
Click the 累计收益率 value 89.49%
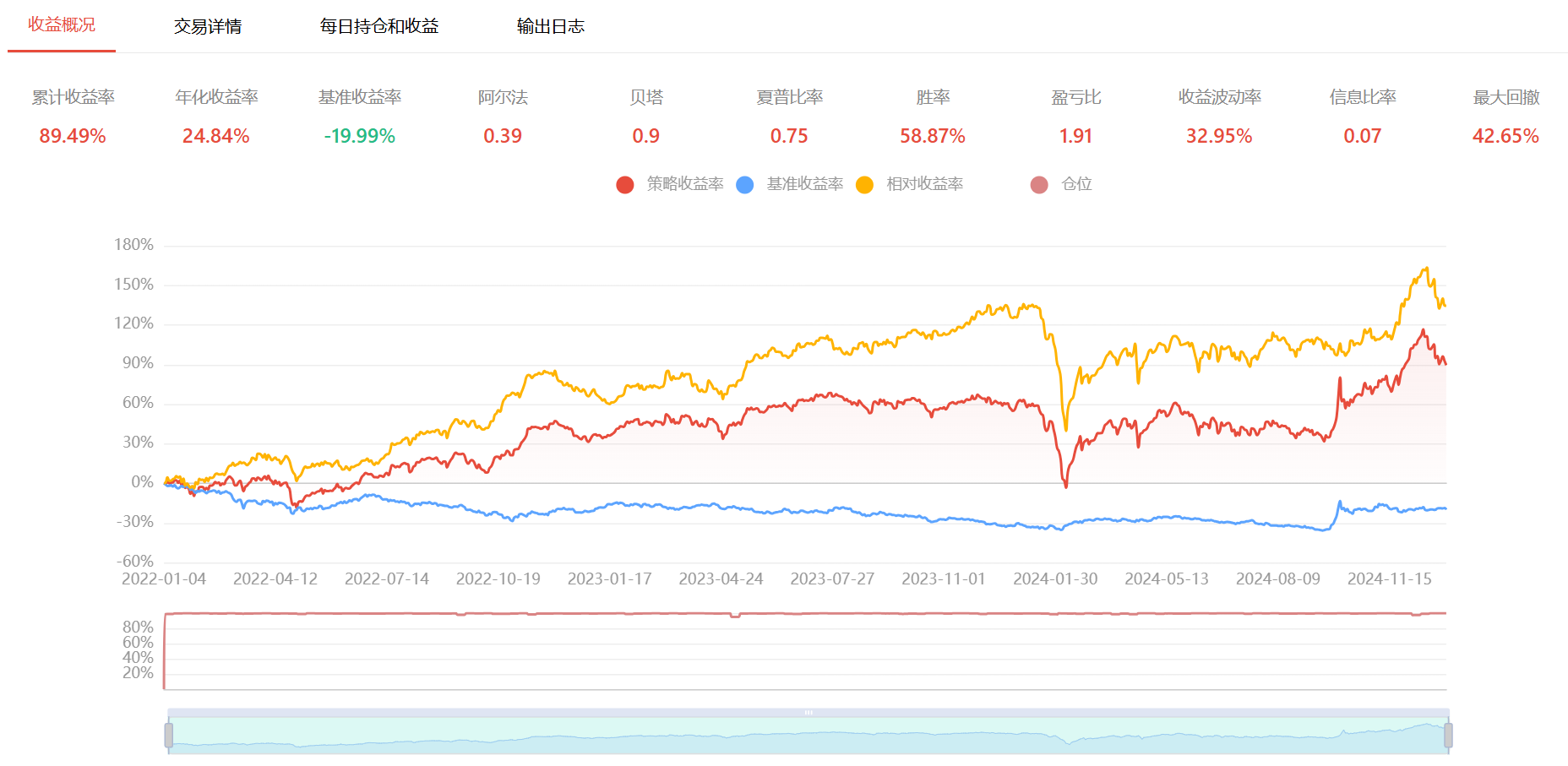click(x=73, y=136)
